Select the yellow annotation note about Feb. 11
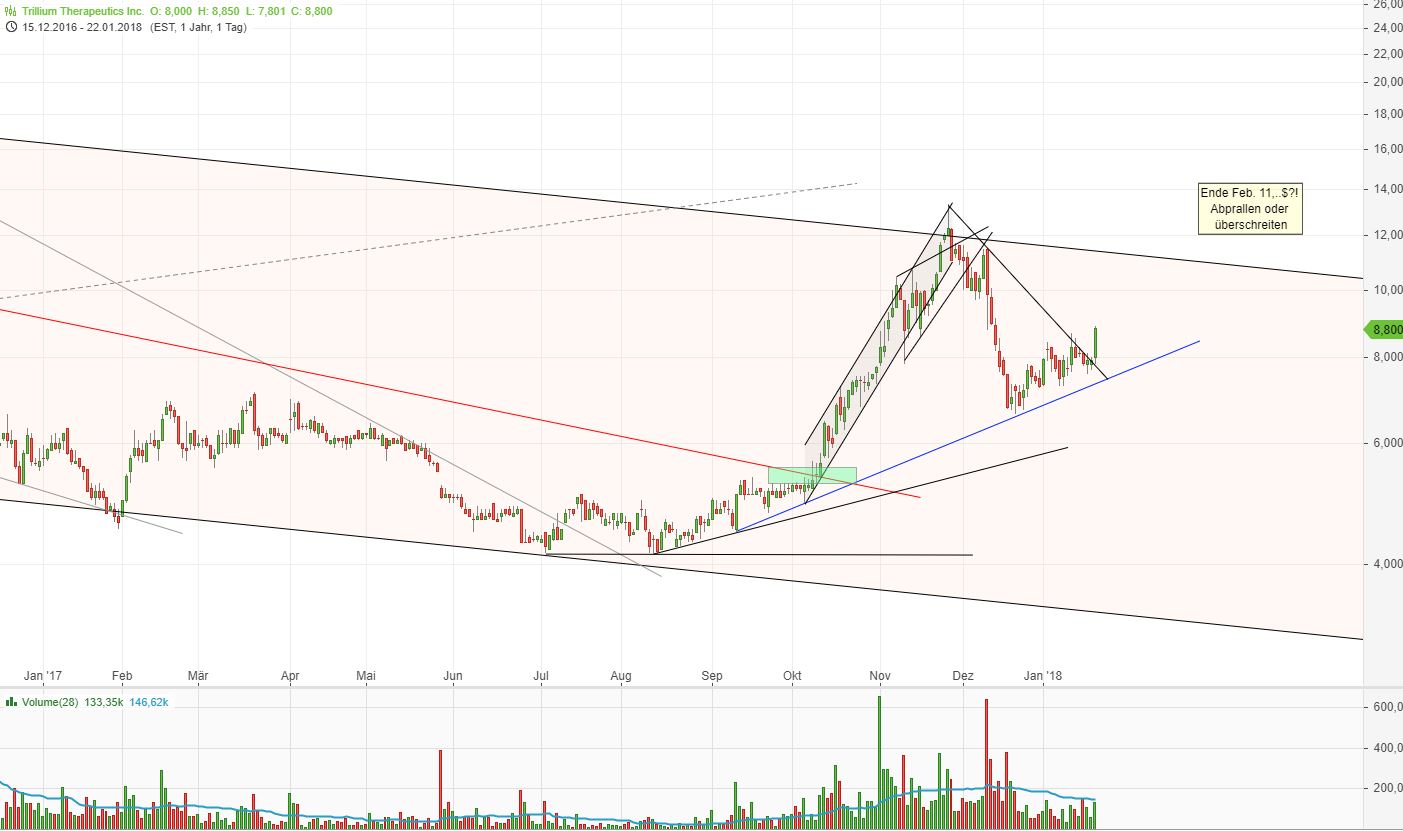1403x831 pixels. point(1249,208)
